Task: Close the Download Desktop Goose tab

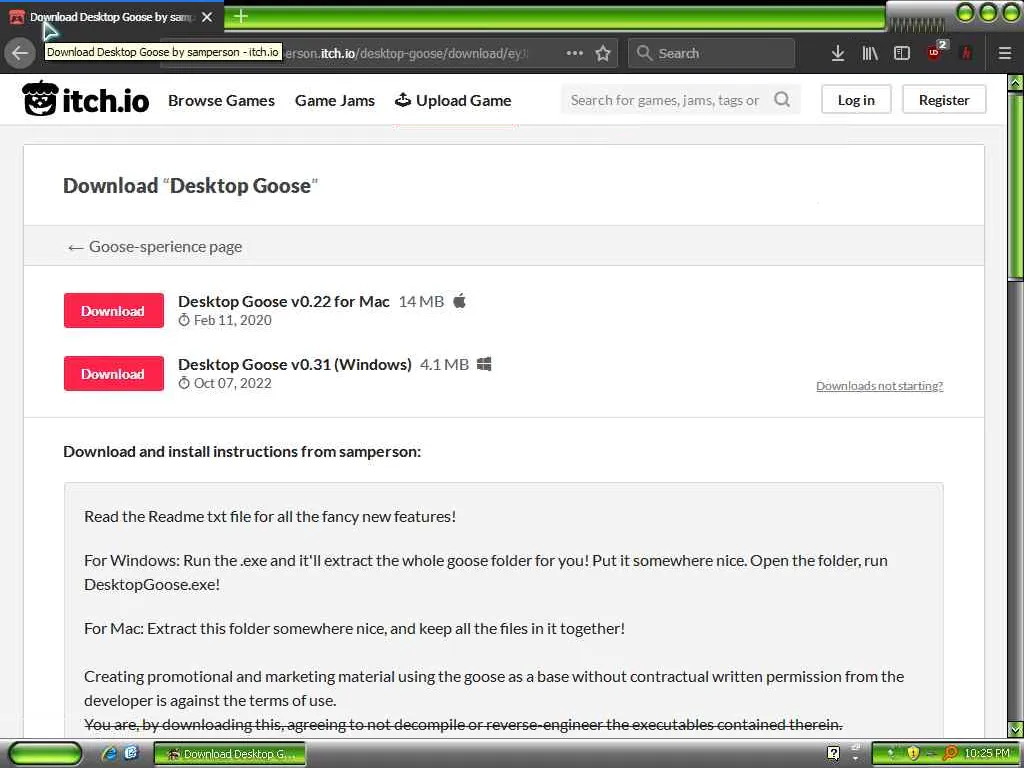Action: coord(207,17)
